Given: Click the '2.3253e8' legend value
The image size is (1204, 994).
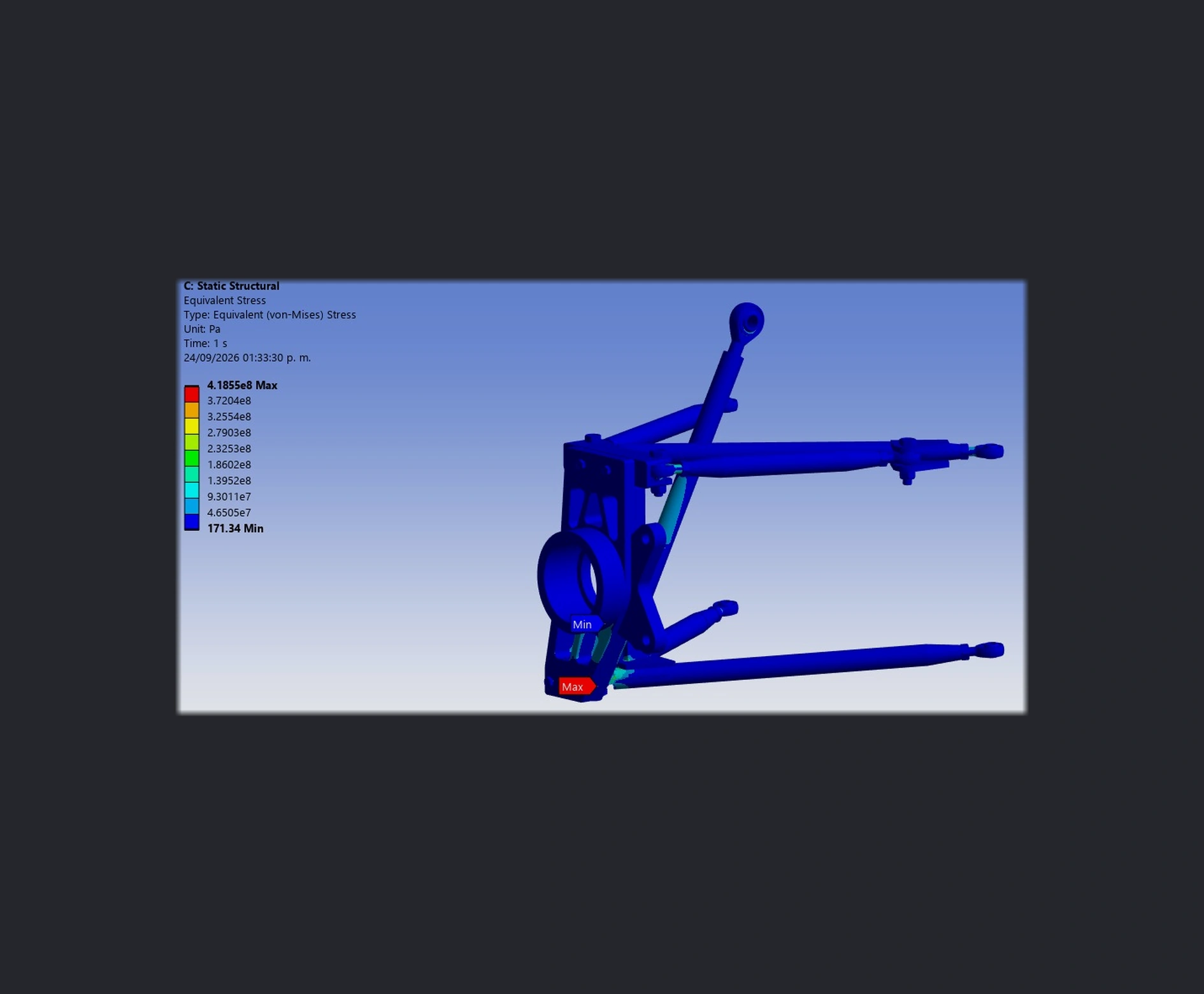Looking at the screenshot, I should coord(229,449).
